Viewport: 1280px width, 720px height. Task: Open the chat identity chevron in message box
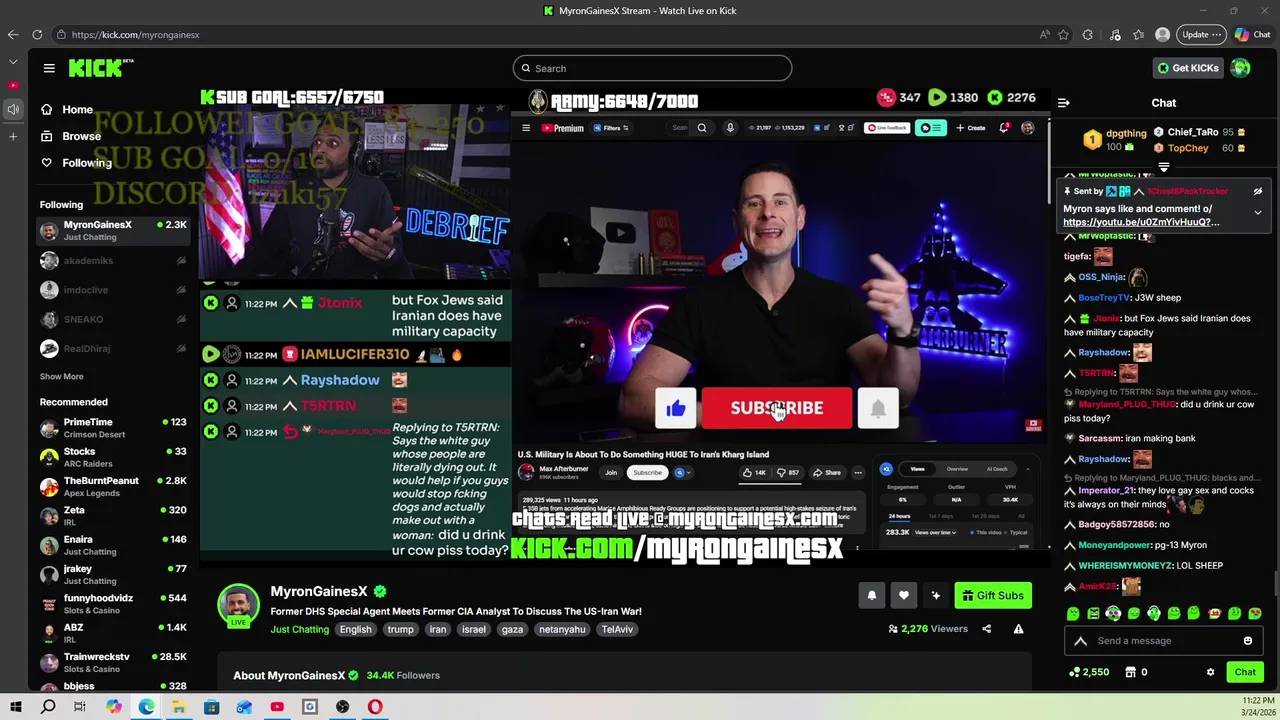1080,641
